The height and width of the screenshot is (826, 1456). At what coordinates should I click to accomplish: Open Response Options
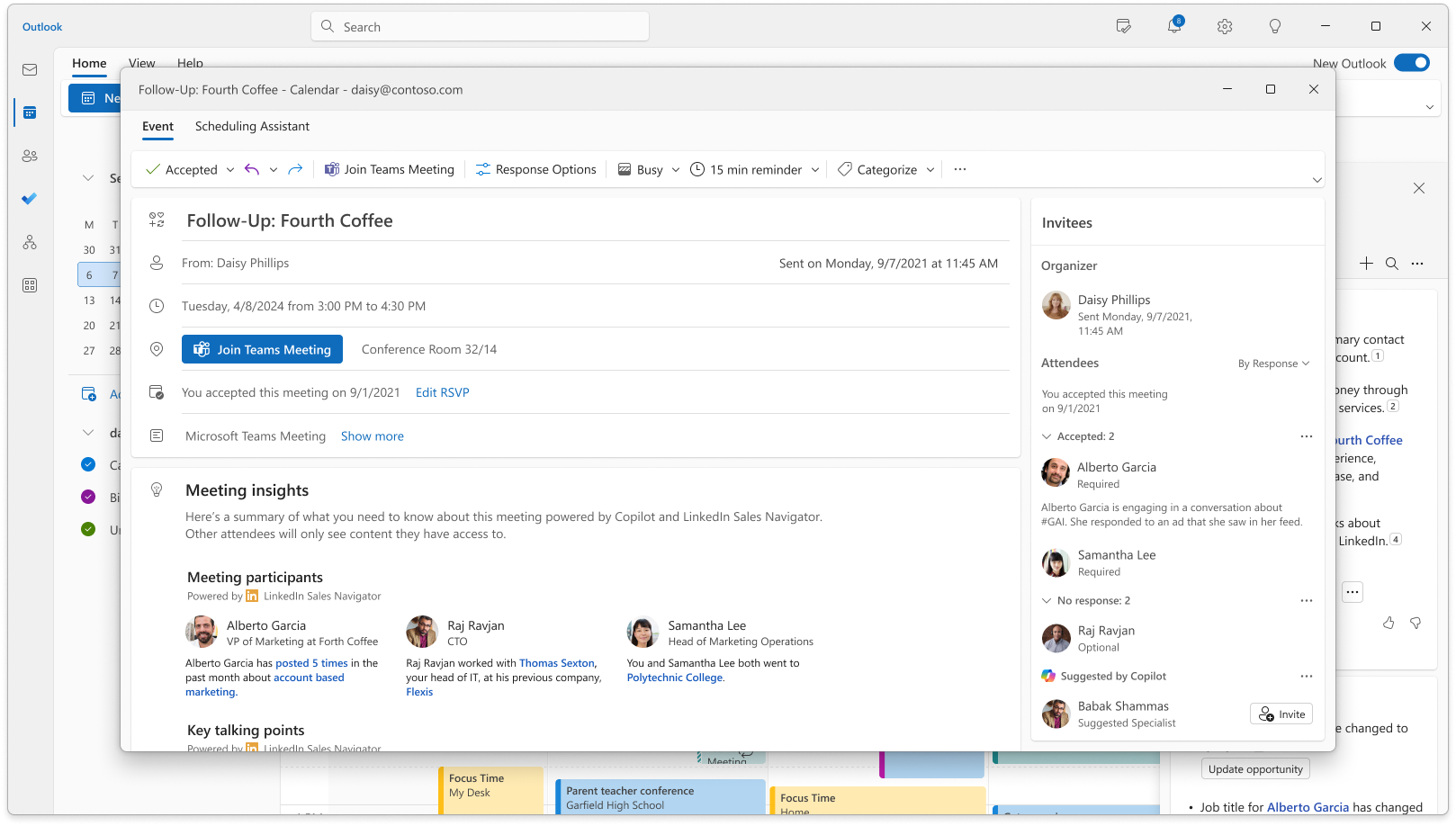coord(535,169)
